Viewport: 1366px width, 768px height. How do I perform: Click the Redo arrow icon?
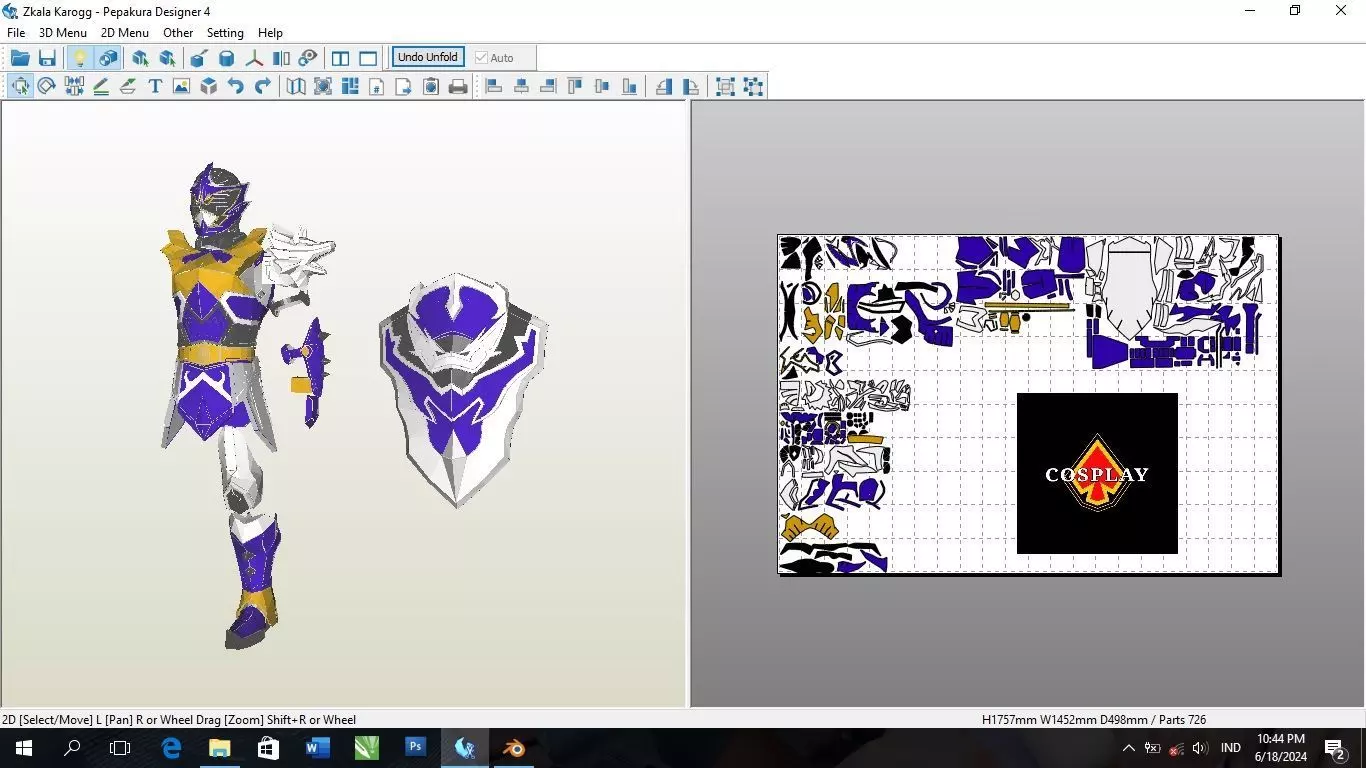(x=262, y=86)
